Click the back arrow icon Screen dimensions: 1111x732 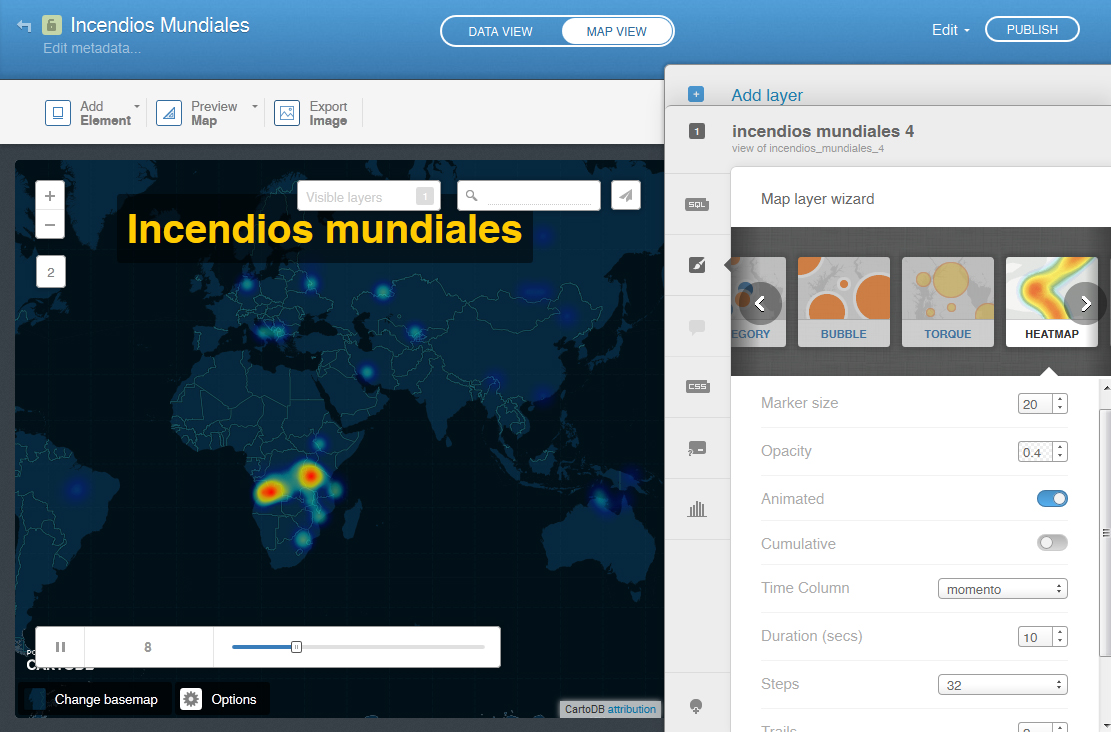click(x=24, y=26)
